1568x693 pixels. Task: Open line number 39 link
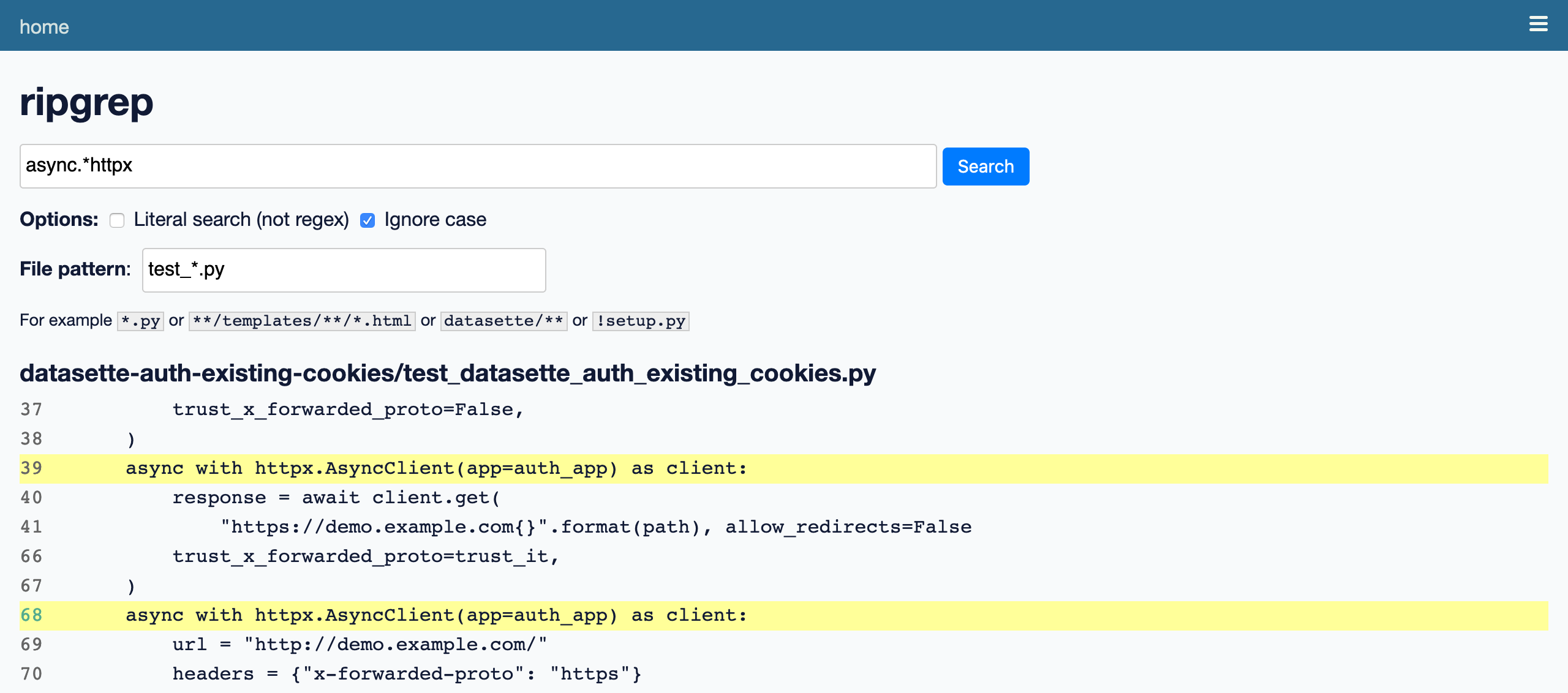coord(31,468)
